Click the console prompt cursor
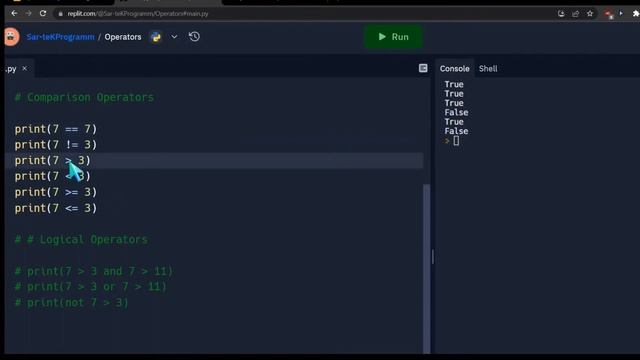 [x=456, y=141]
